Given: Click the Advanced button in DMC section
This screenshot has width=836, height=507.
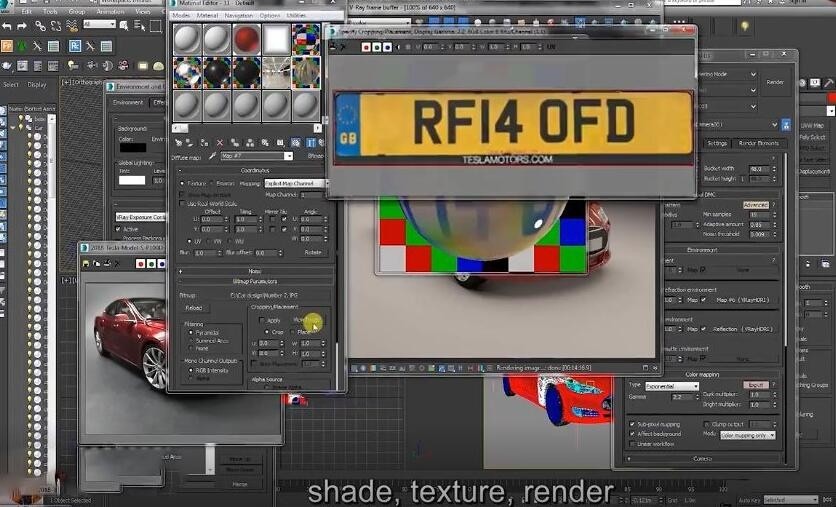Looking at the screenshot, I should [x=755, y=205].
